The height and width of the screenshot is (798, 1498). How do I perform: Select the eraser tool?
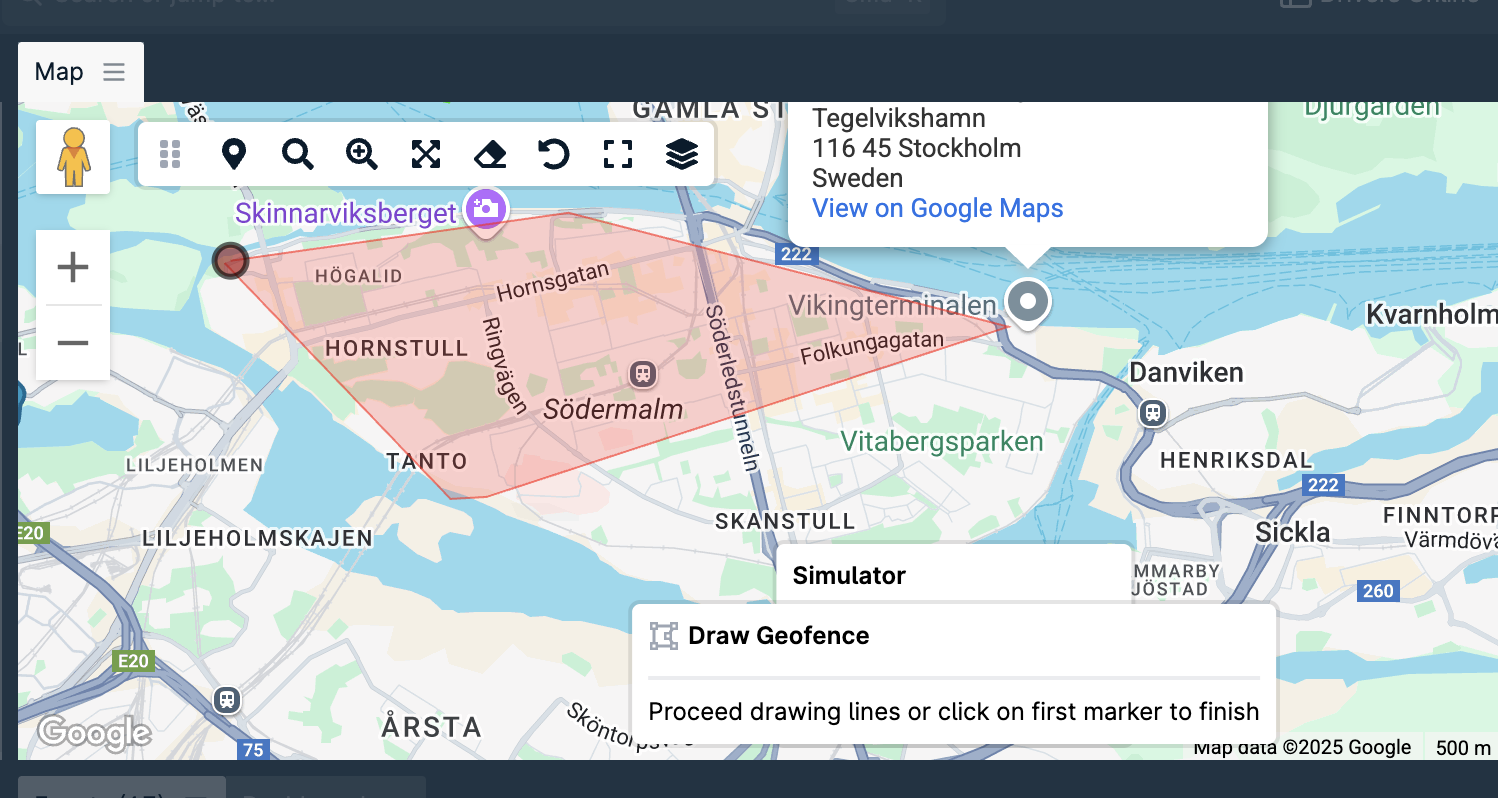click(490, 154)
